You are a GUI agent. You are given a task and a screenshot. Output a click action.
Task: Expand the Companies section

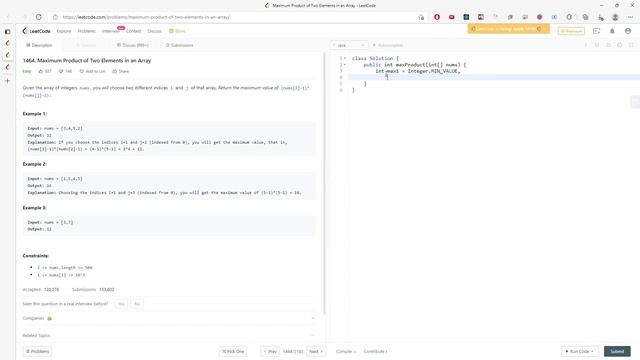169,318
